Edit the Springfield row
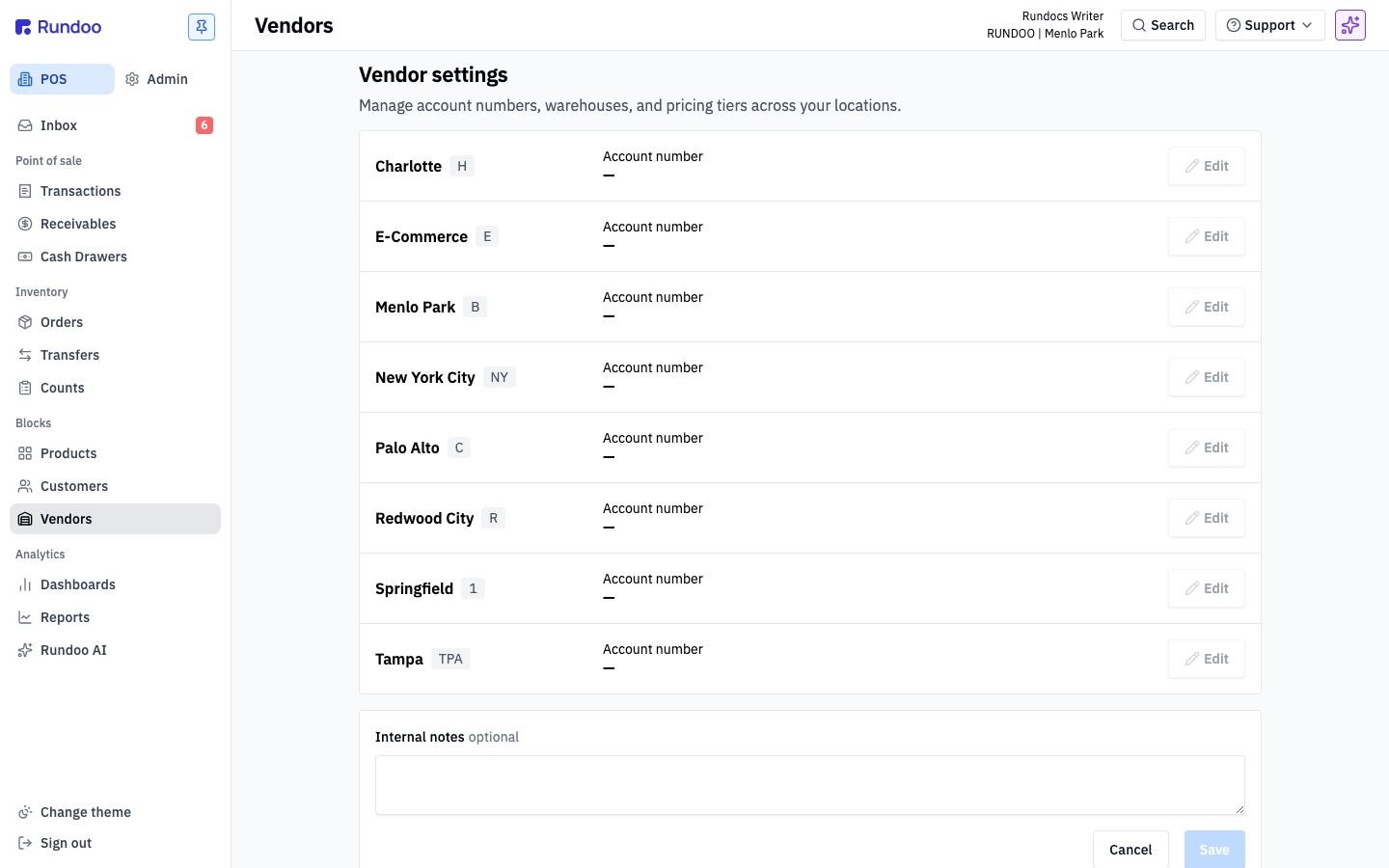This screenshot has width=1389, height=868. [1206, 588]
